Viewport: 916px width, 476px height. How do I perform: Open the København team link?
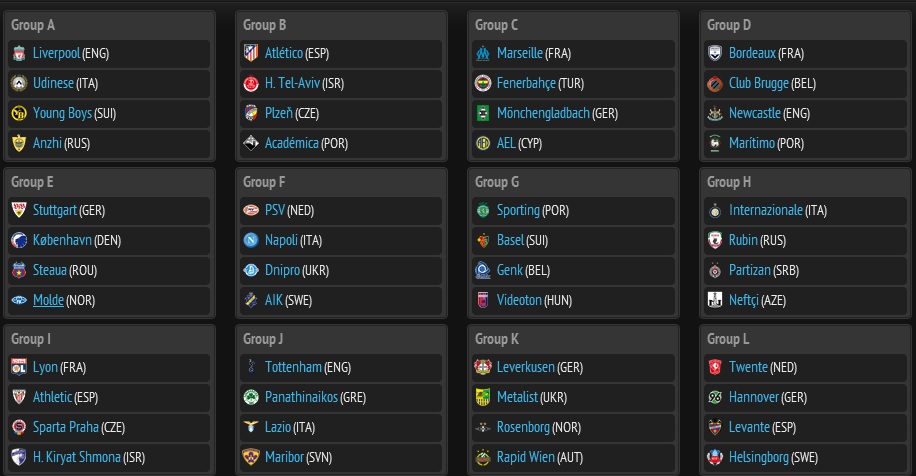(x=62, y=240)
